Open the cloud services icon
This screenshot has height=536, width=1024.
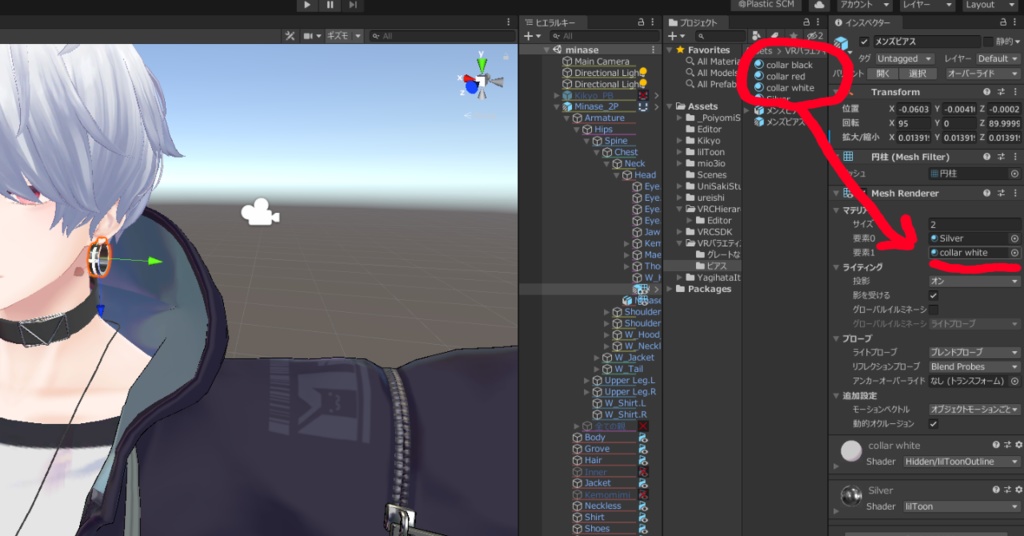819,5
